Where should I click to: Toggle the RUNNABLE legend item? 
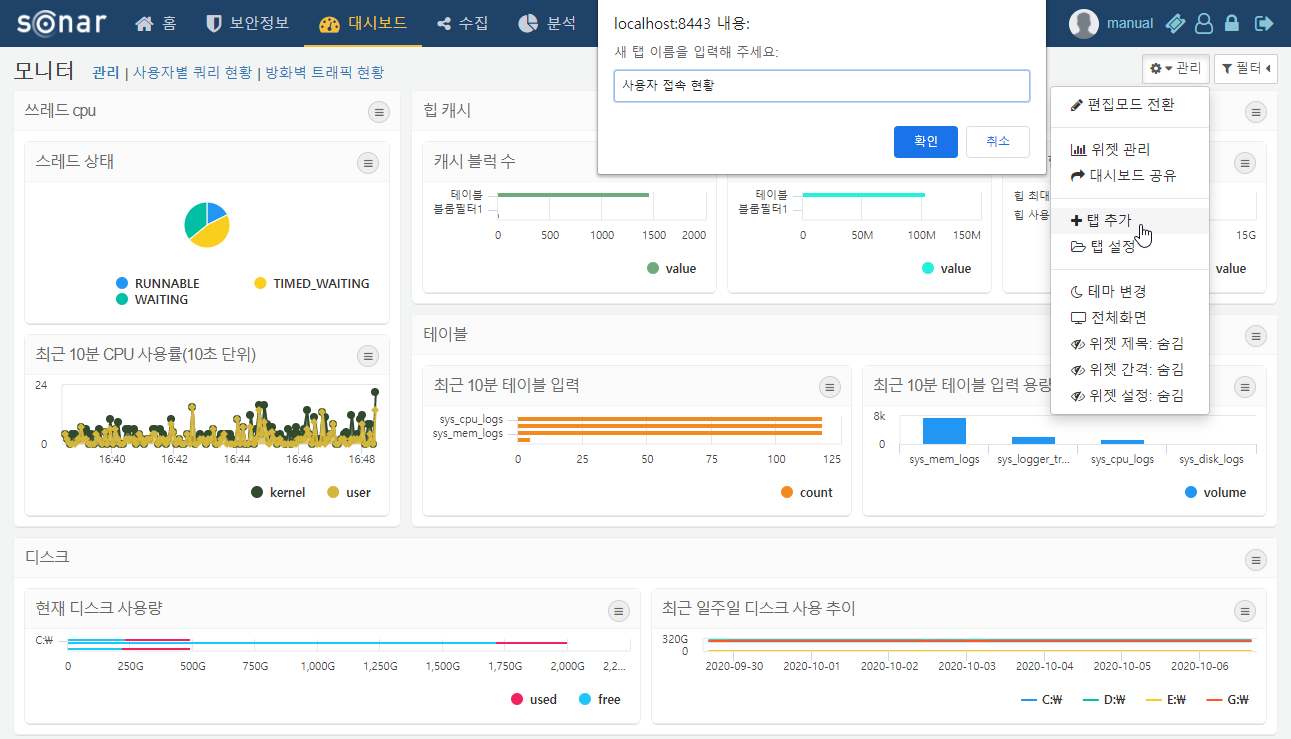158,283
